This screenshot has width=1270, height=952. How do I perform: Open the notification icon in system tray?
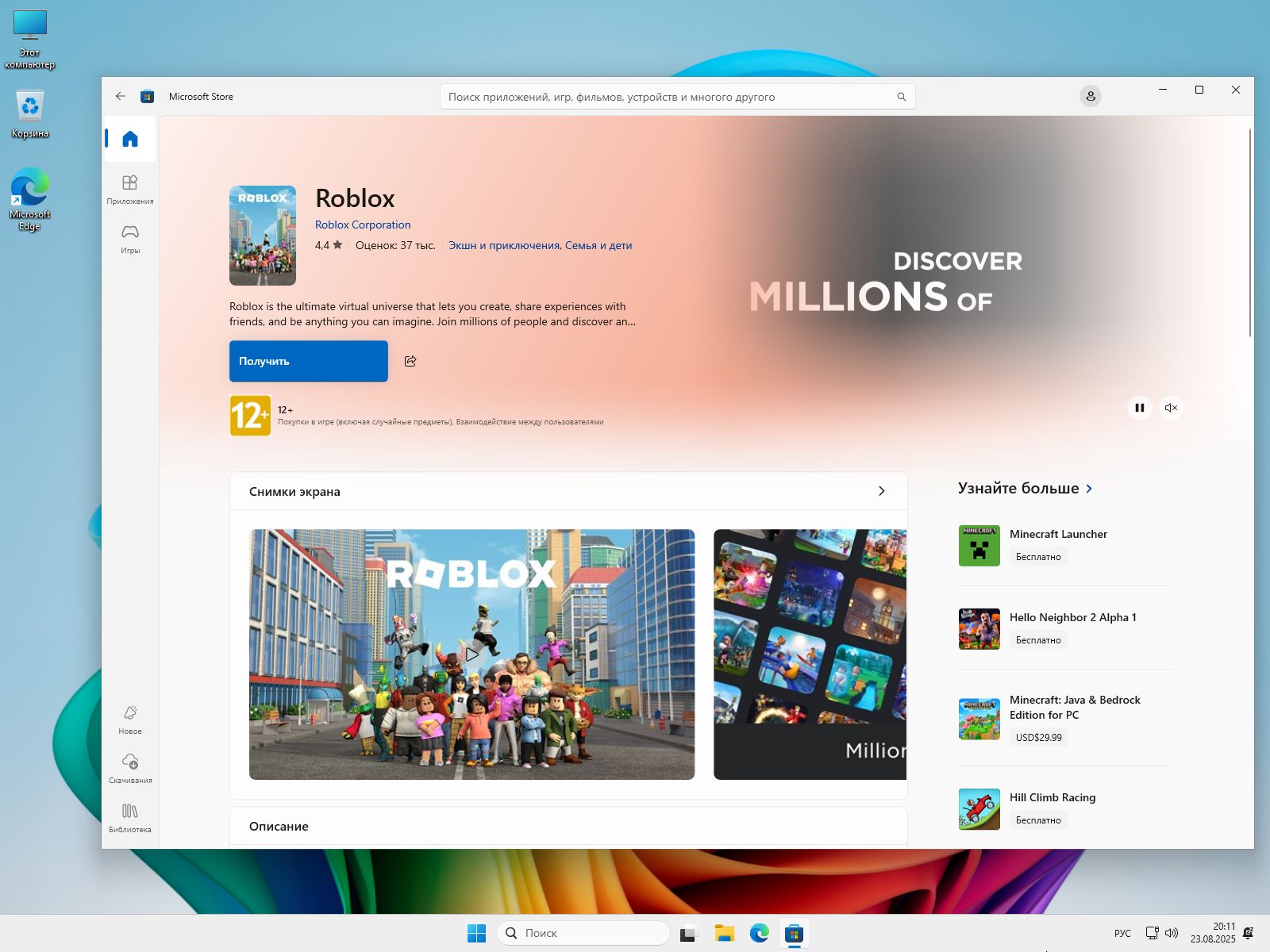pyautogui.click(x=1249, y=933)
